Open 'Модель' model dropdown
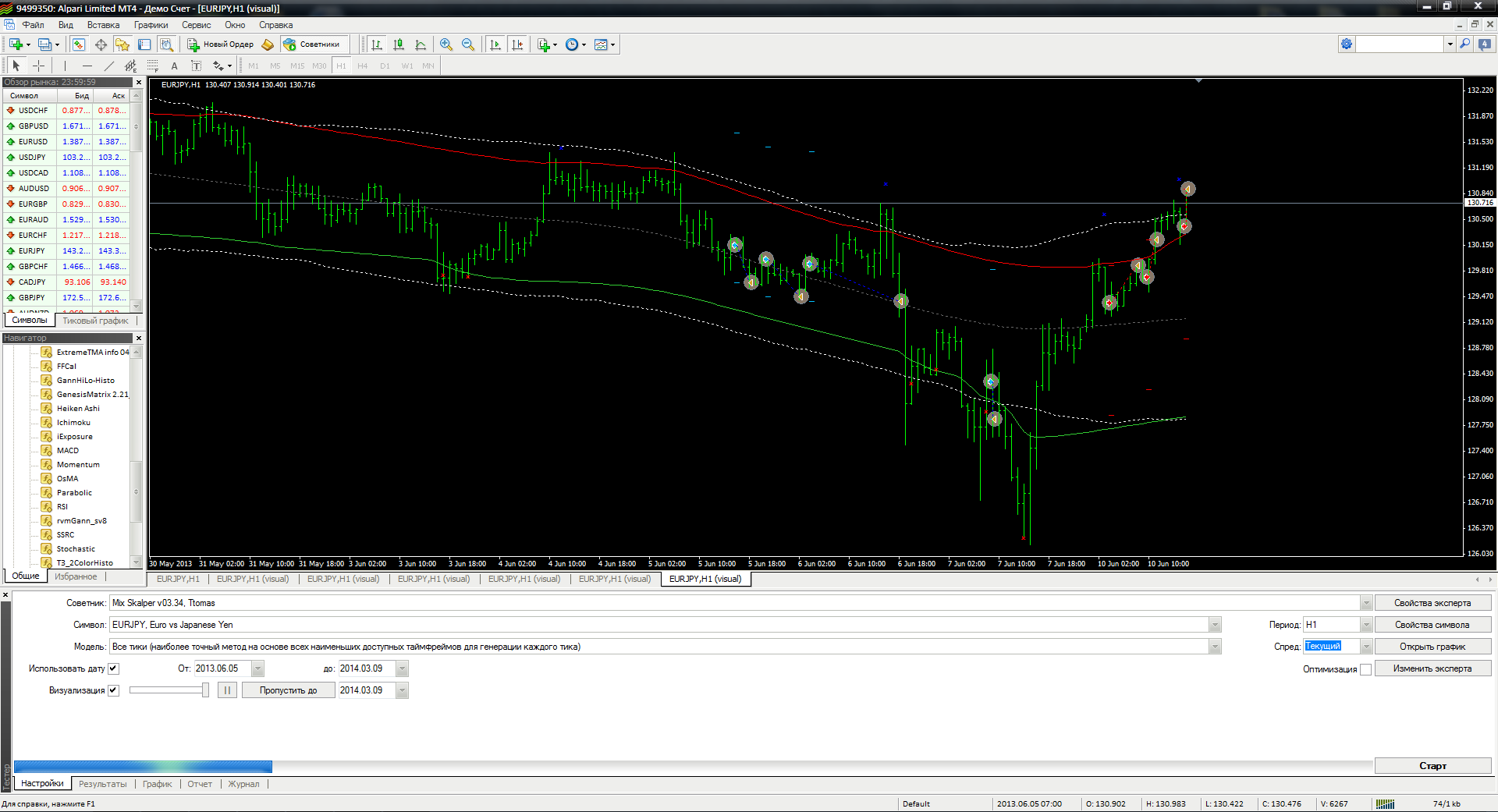This screenshot has width=1498, height=812. click(1215, 647)
